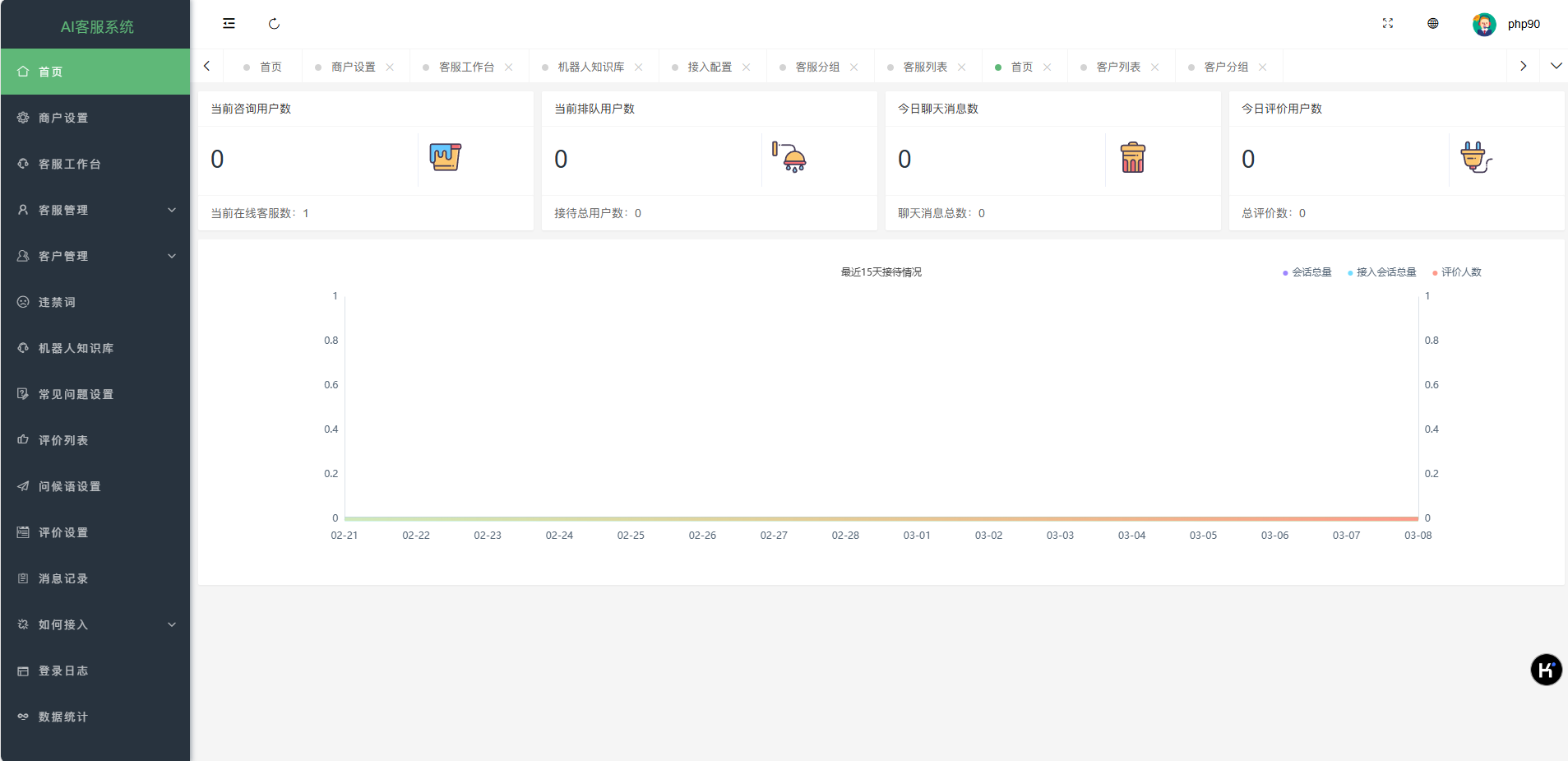Expand the 客户管理 sidebar submenu
This screenshot has height=761, width=1568.
click(x=95, y=256)
